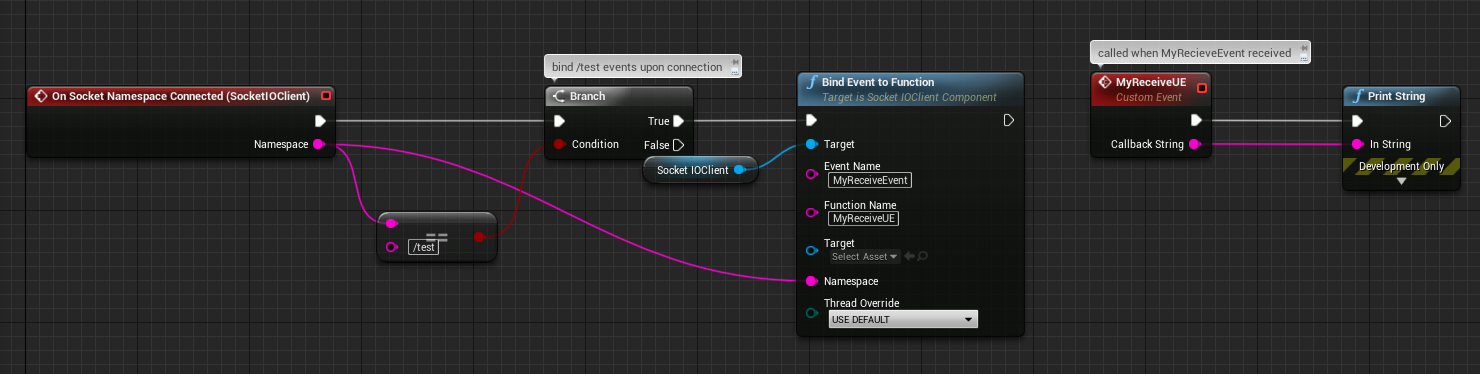Image resolution: width=1480 pixels, height=374 pixels.
Task: Click the equals node red boolean output pin
Action: (x=479, y=237)
